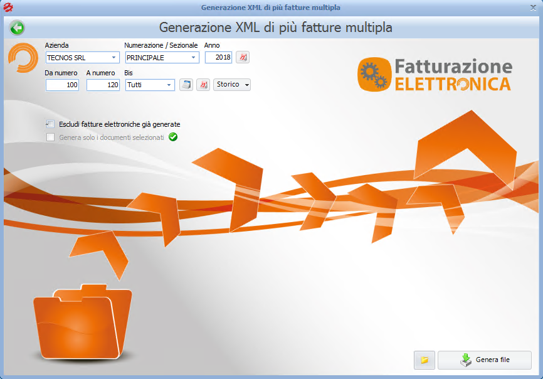Open the yellow folder icon button
This screenshot has width=543, height=379.
coord(424,360)
